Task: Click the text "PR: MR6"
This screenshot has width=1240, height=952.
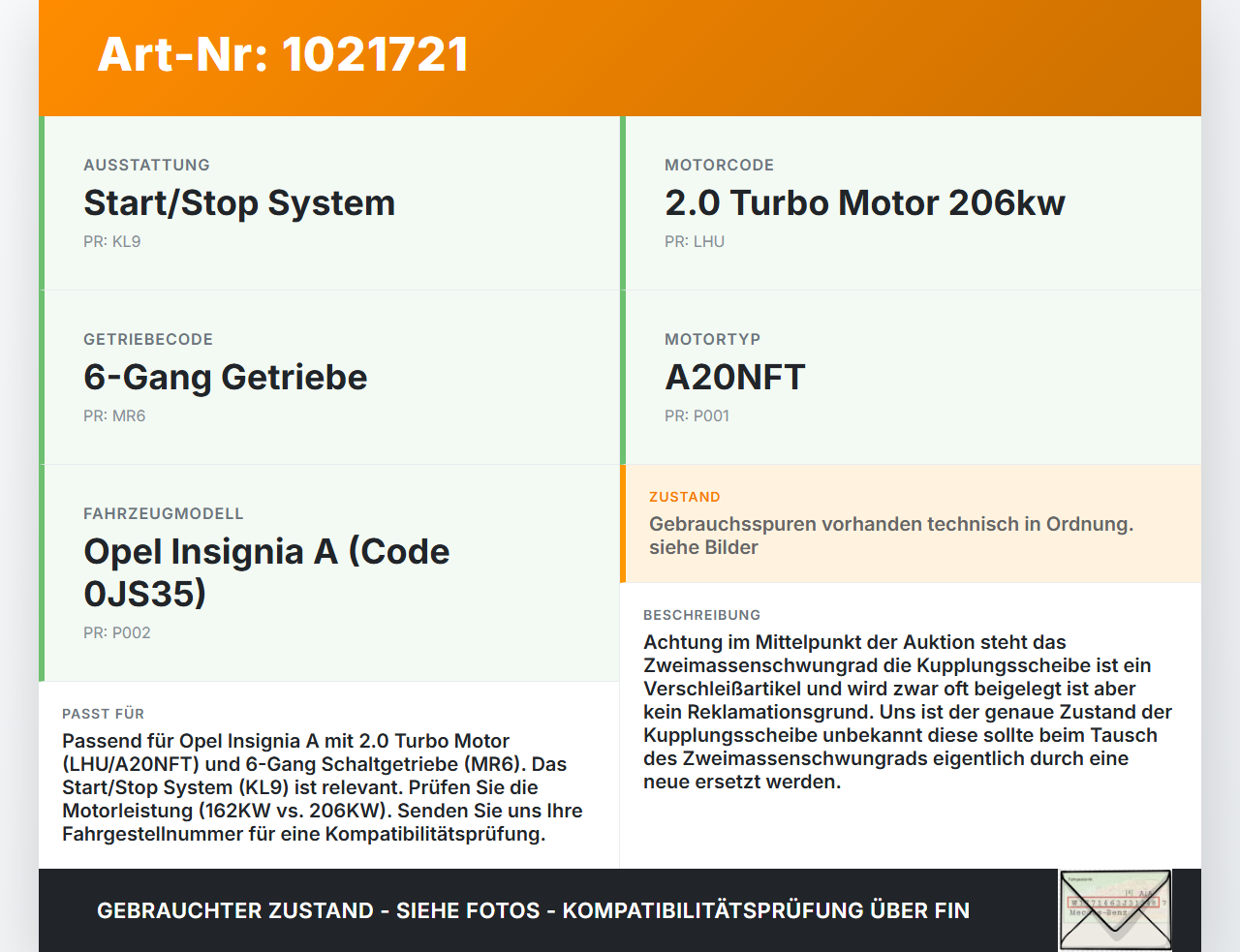Action: click(x=114, y=416)
